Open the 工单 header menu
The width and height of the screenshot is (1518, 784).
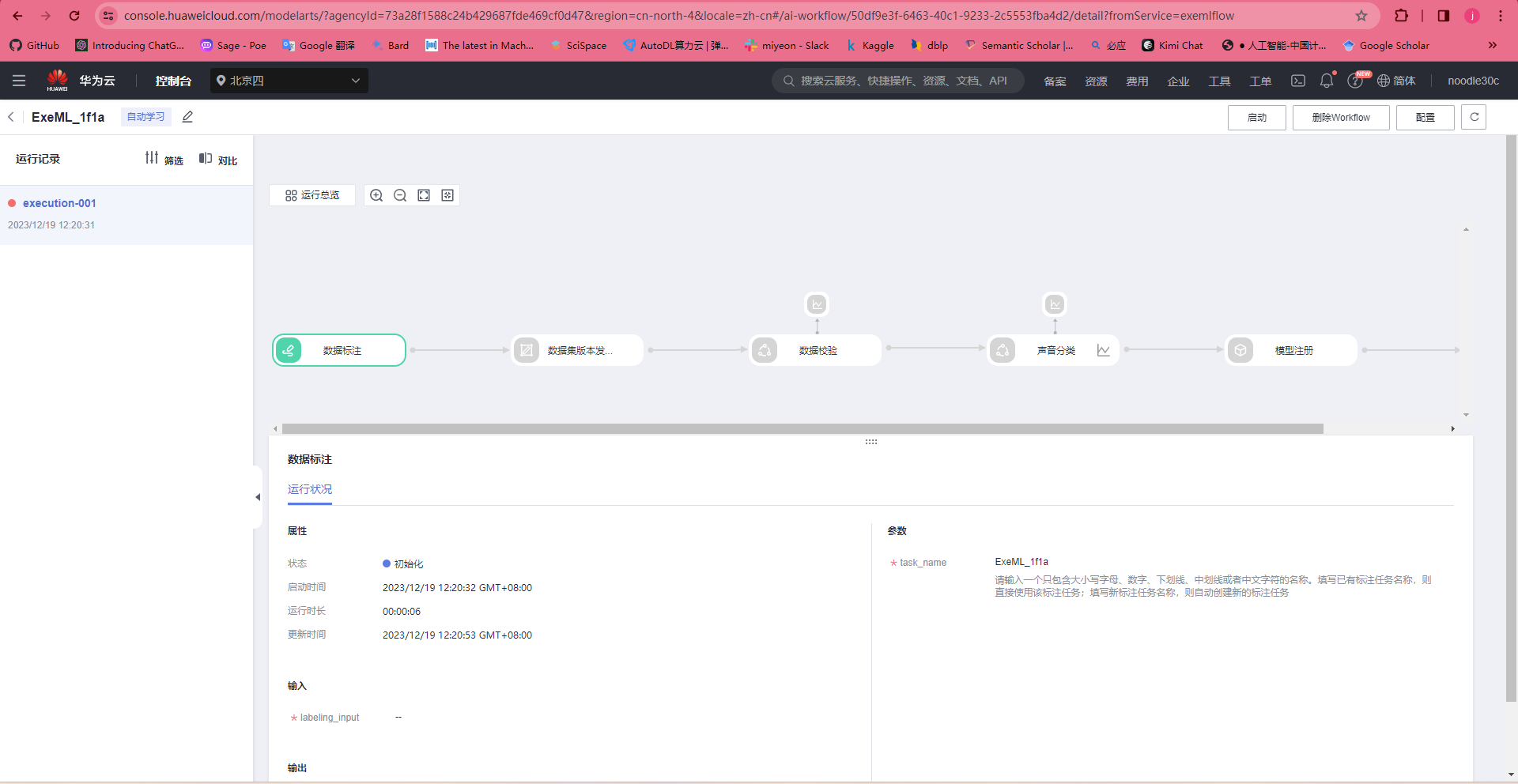1260,81
